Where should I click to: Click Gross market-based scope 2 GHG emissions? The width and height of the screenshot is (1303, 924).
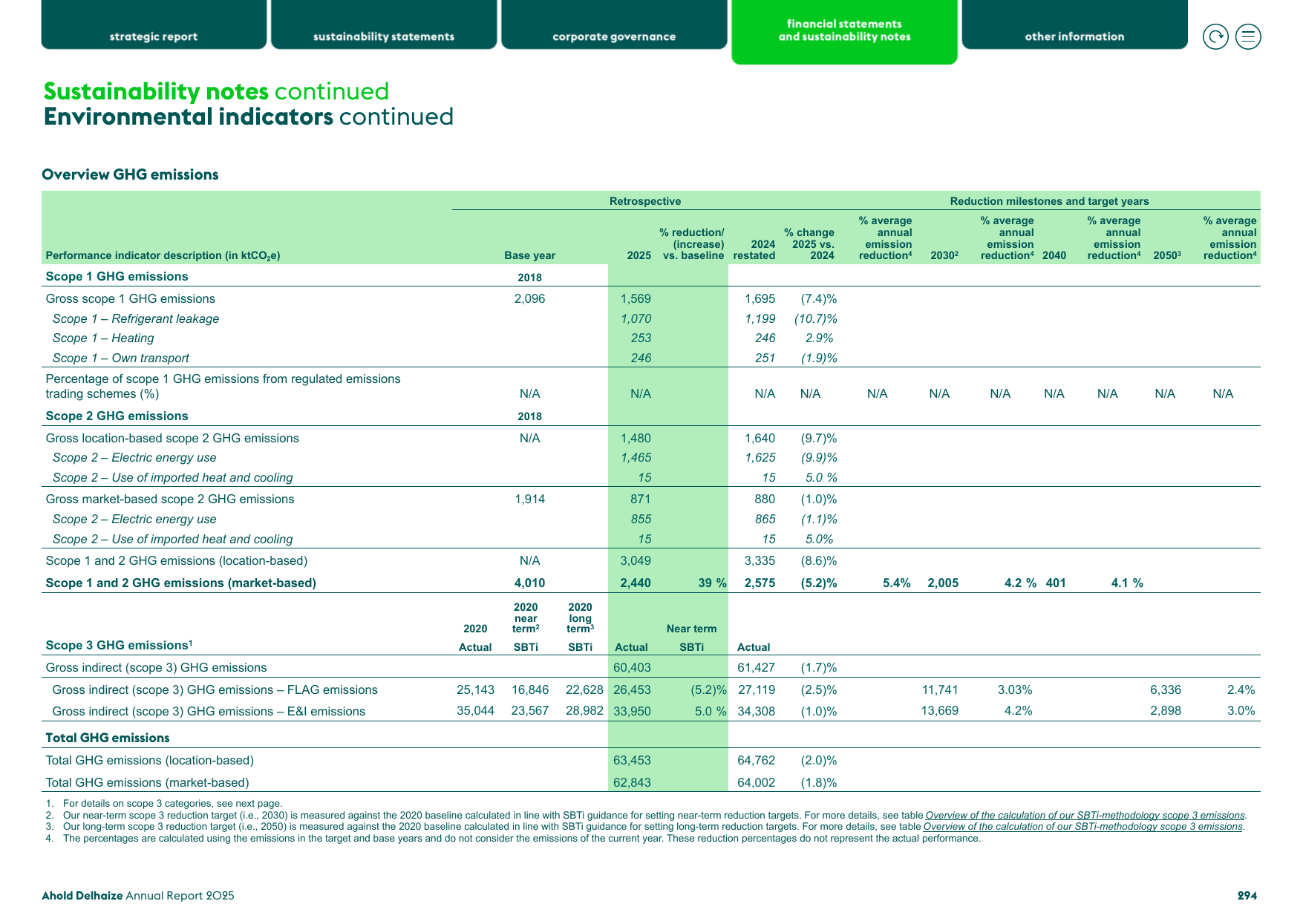170,499
